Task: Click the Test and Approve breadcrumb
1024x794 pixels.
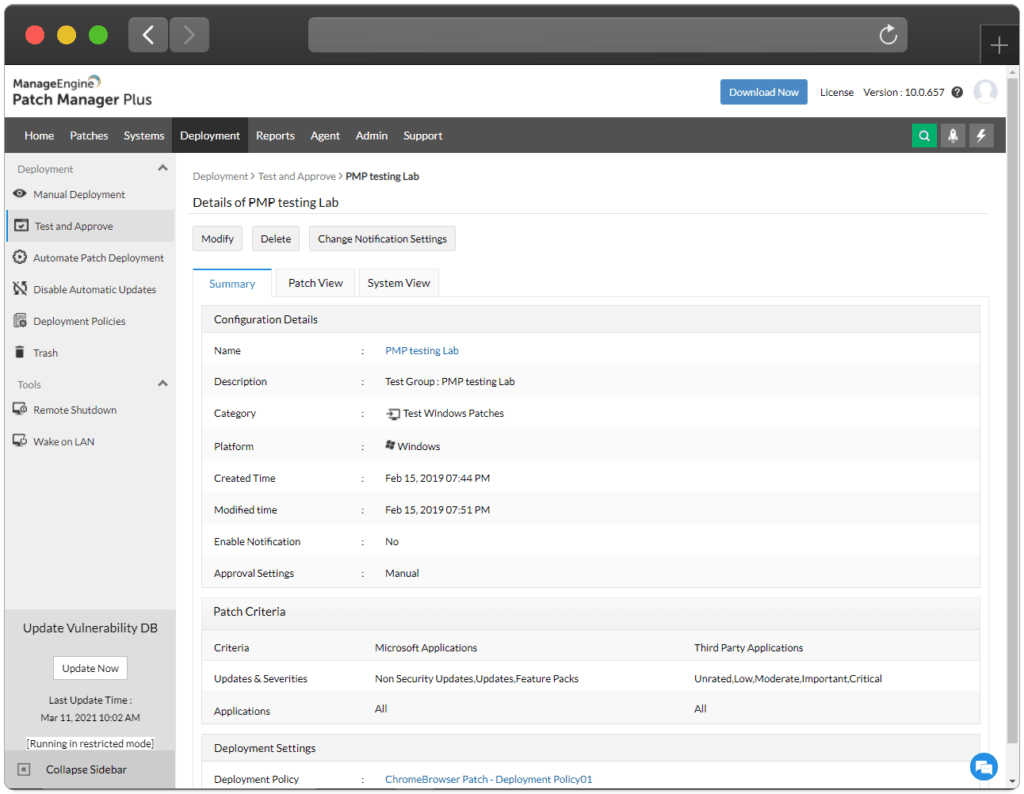Action: click(296, 176)
